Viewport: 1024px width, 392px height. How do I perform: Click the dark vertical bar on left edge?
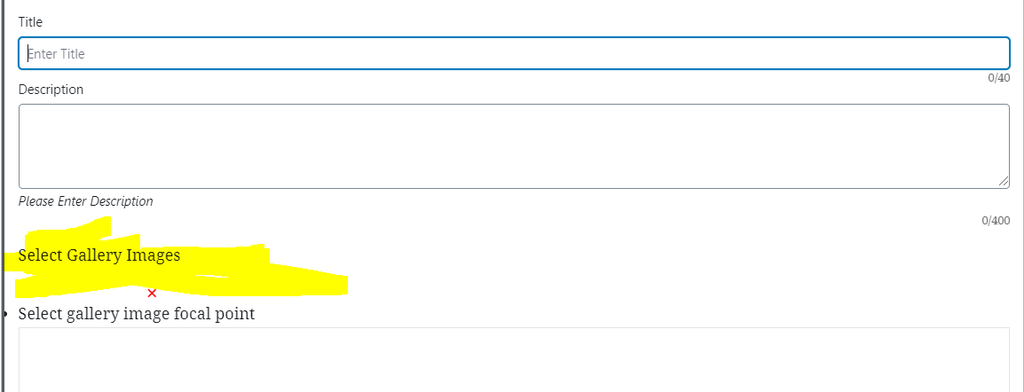click(2, 196)
